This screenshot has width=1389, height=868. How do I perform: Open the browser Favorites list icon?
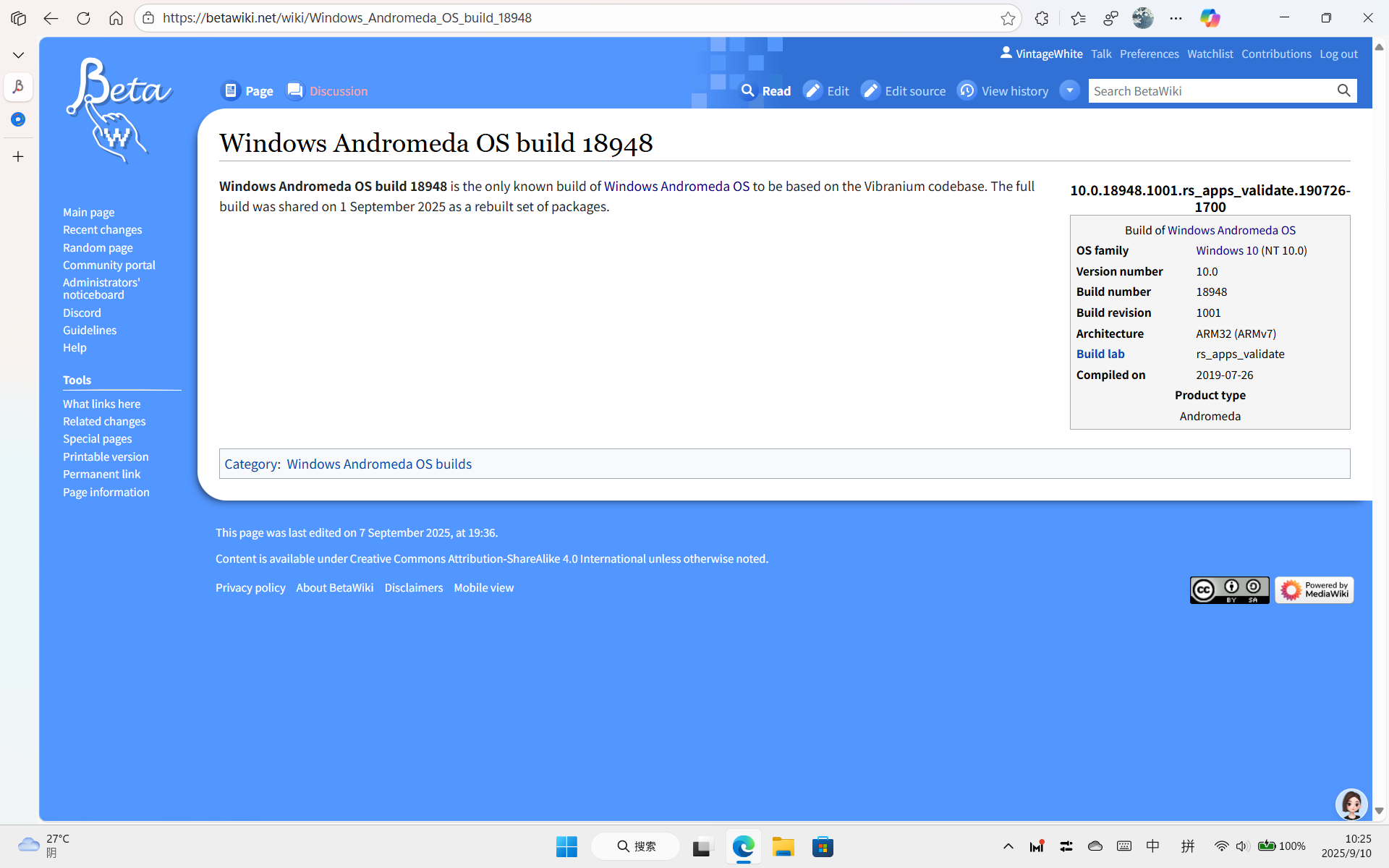click(x=1078, y=18)
